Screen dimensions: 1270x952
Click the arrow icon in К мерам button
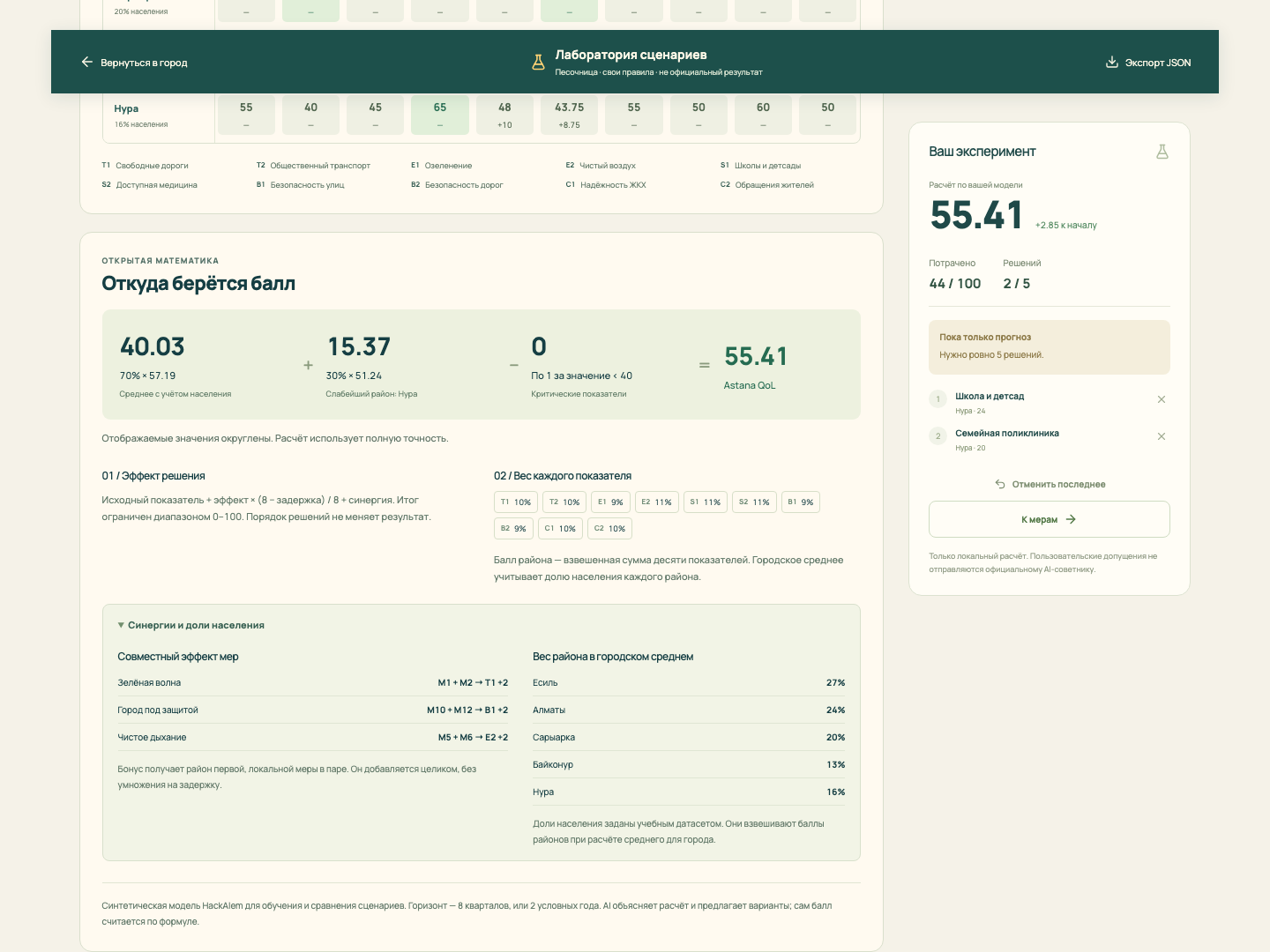pos(1071,519)
